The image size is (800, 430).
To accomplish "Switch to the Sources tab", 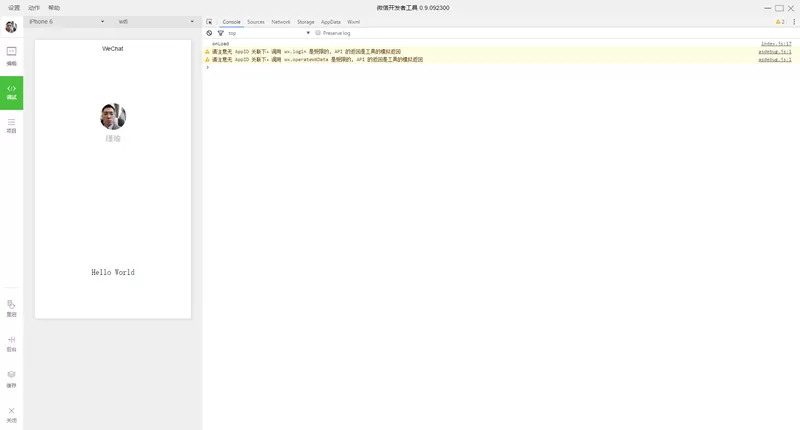I will coord(256,22).
